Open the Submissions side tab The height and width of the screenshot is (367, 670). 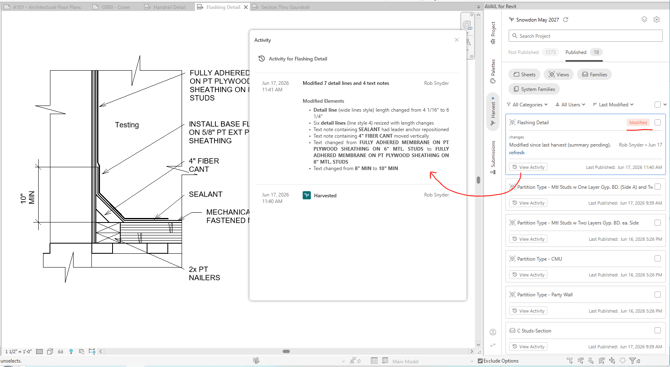[493, 157]
